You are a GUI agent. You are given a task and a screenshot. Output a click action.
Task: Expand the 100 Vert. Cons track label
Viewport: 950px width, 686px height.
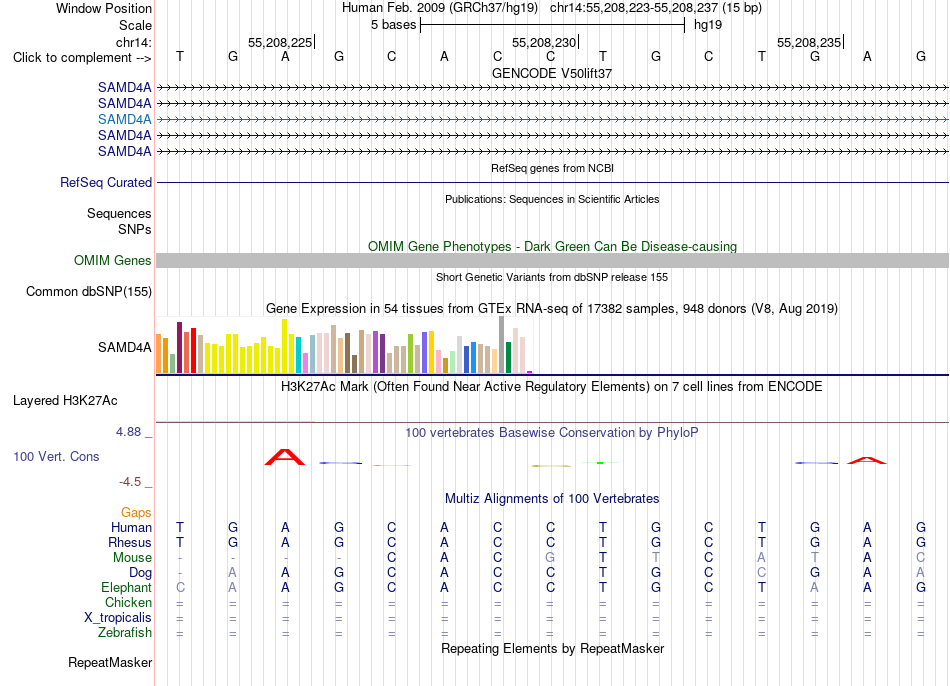click(56, 456)
